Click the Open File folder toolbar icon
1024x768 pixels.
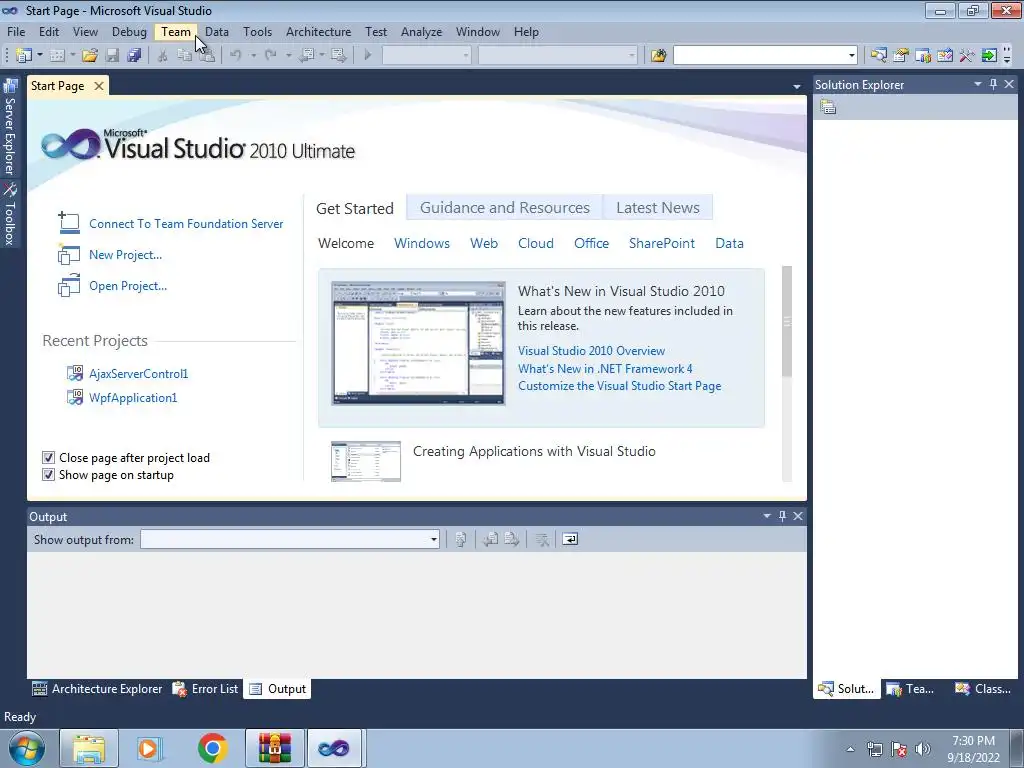(90, 56)
